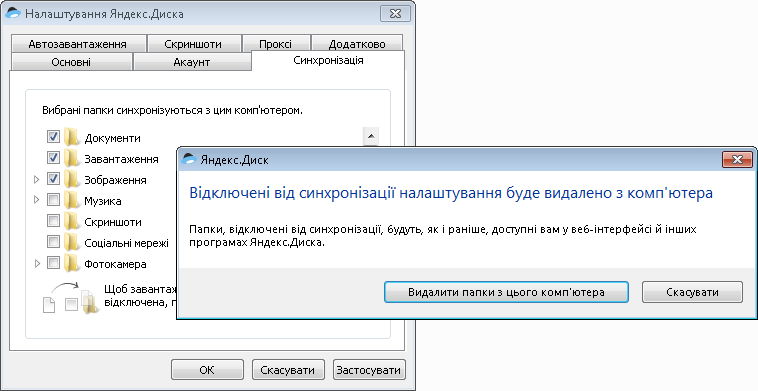The height and width of the screenshot is (391, 758).
Task: Click the Фотокамера folder icon
Action: coord(72,263)
